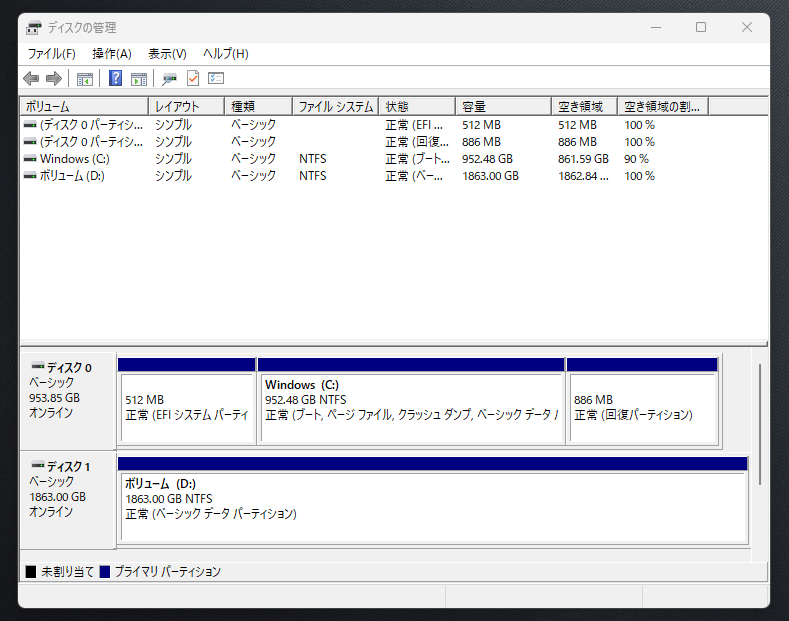Image resolution: width=789 pixels, height=621 pixels.
Task: Click the 861.59 GB free space cell
Action: (x=583, y=159)
